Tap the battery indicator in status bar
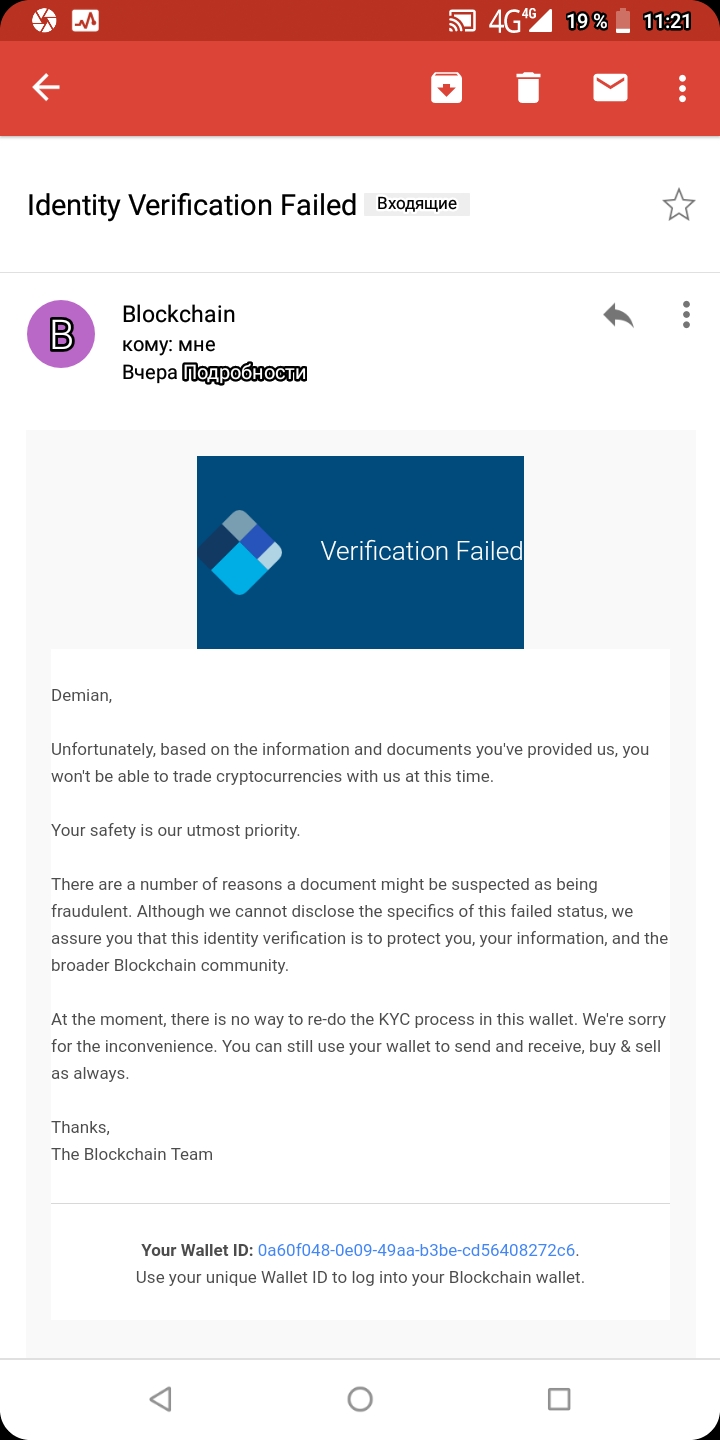This screenshot has width=720, height=1440. click(x=624, y=20)
